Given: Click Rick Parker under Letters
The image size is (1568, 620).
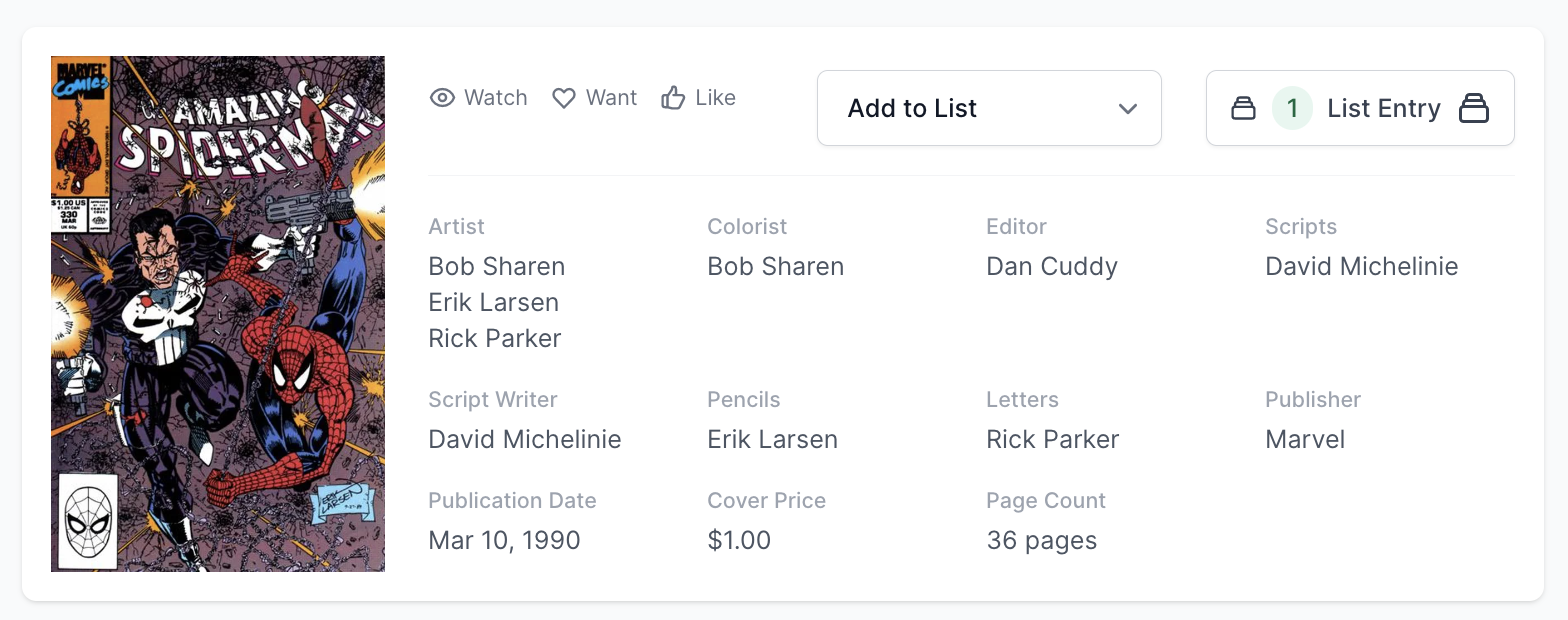Looking at the screenshot, I should (1052, 439).
